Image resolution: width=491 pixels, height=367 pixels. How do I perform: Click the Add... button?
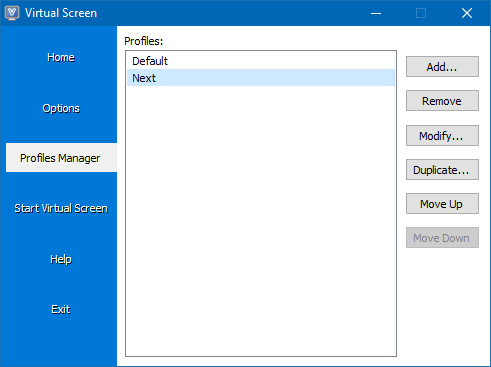click(x=442, y=67)
